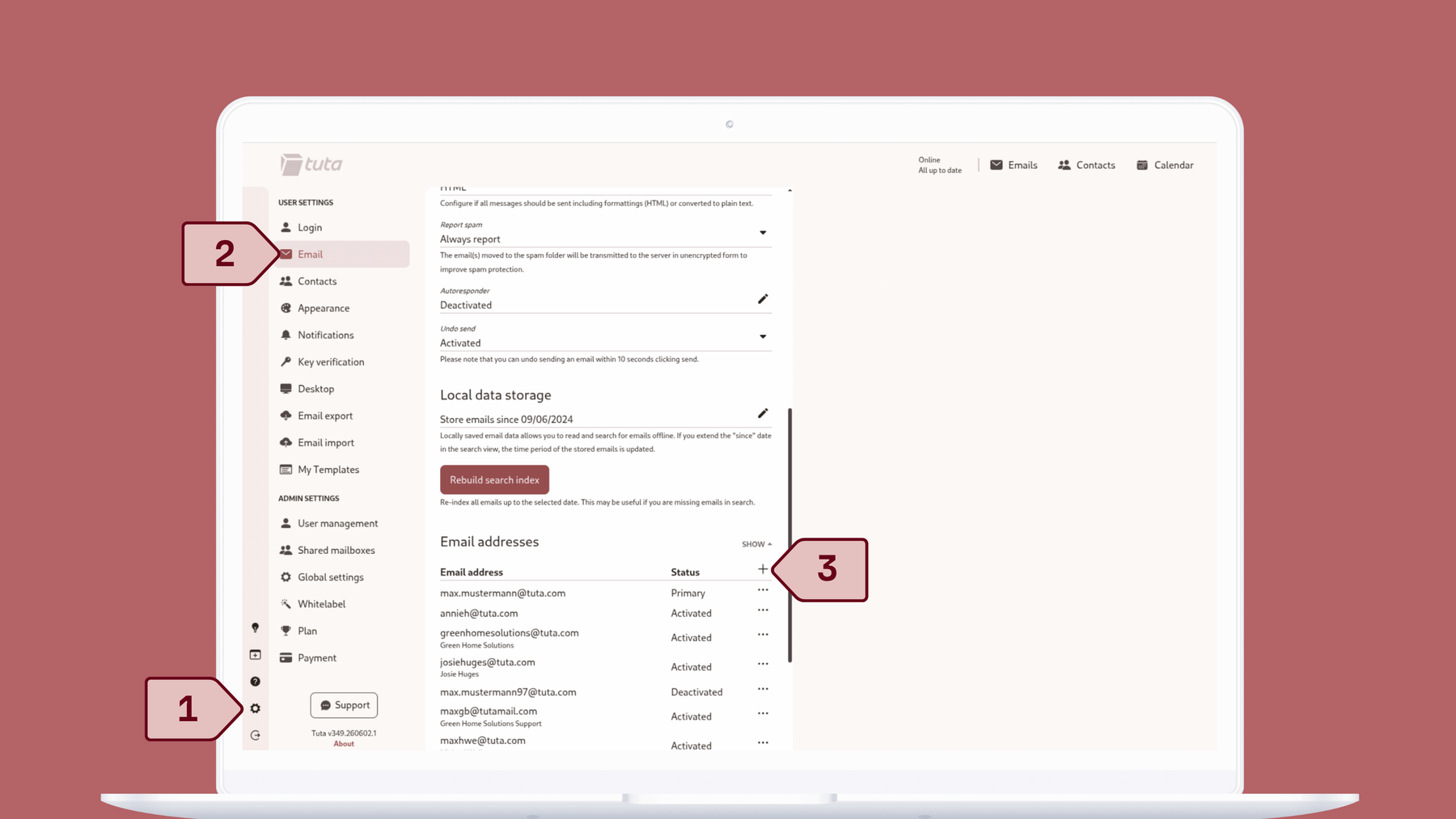Open Appearance settings

click(344, 308)
